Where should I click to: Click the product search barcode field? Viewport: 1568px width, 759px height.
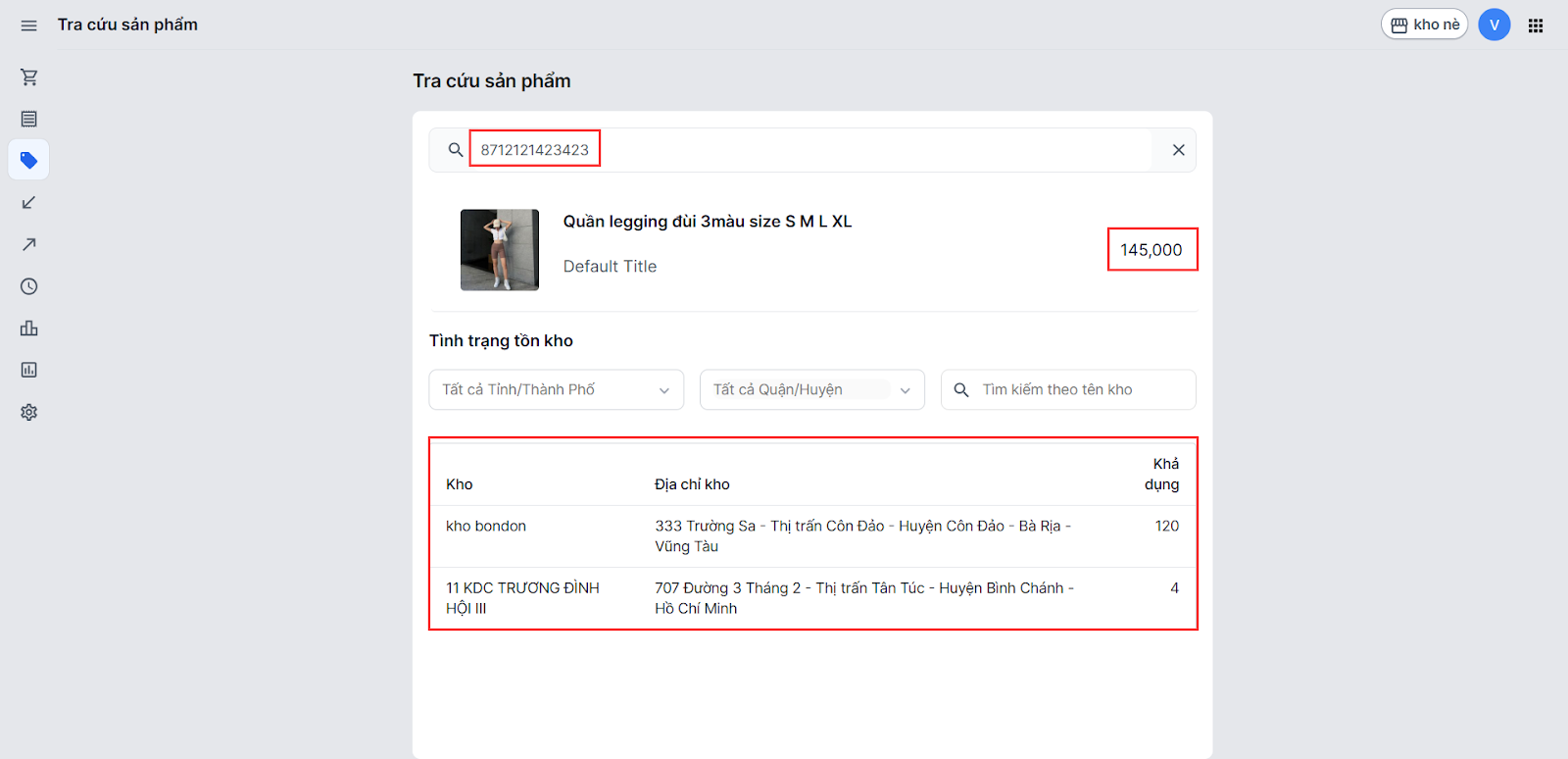click(784, 150)
